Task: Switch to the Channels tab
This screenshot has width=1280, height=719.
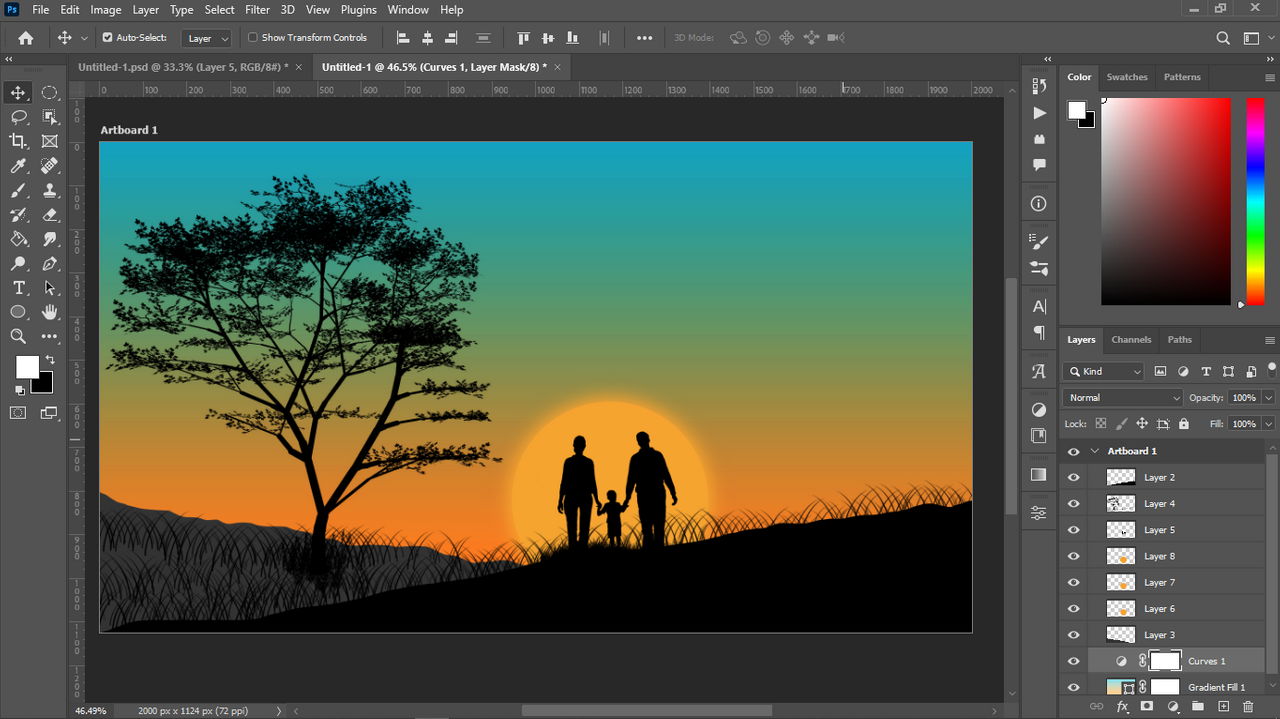Action: (x=1131, y=340)
